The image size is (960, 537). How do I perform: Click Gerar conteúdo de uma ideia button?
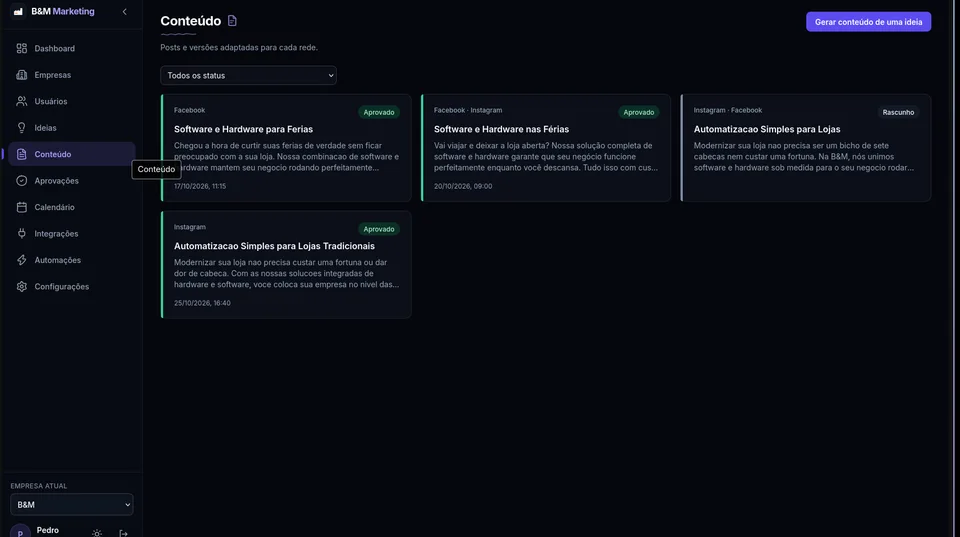(868, 22)
